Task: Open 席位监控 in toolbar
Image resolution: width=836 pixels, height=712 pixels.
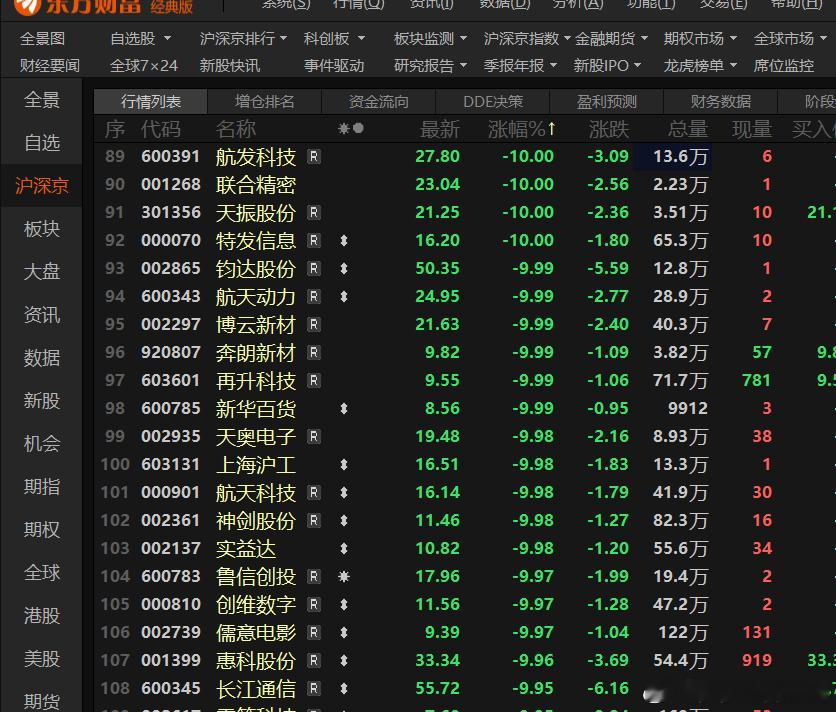Action: tap(784, 66)
